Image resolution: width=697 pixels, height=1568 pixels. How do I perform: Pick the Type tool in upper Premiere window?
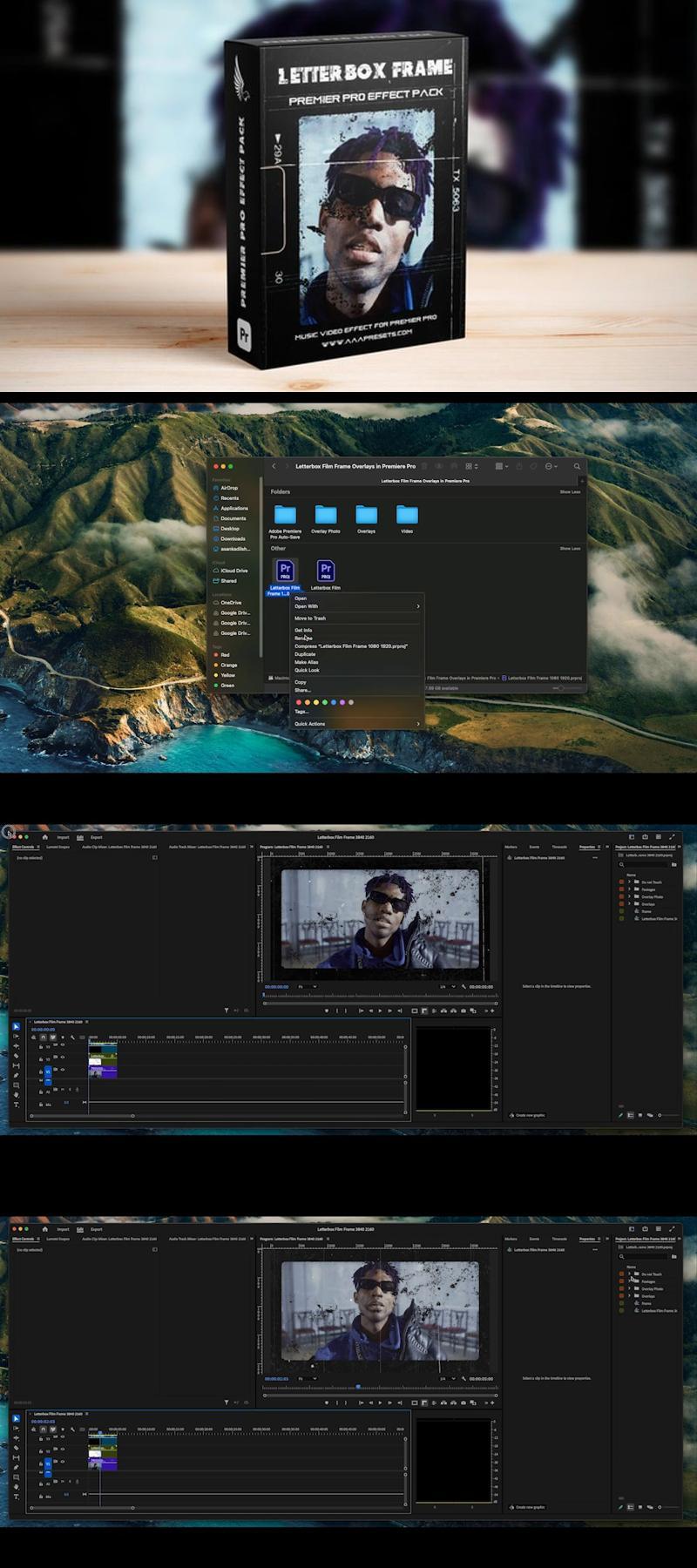pos(16,1105)
